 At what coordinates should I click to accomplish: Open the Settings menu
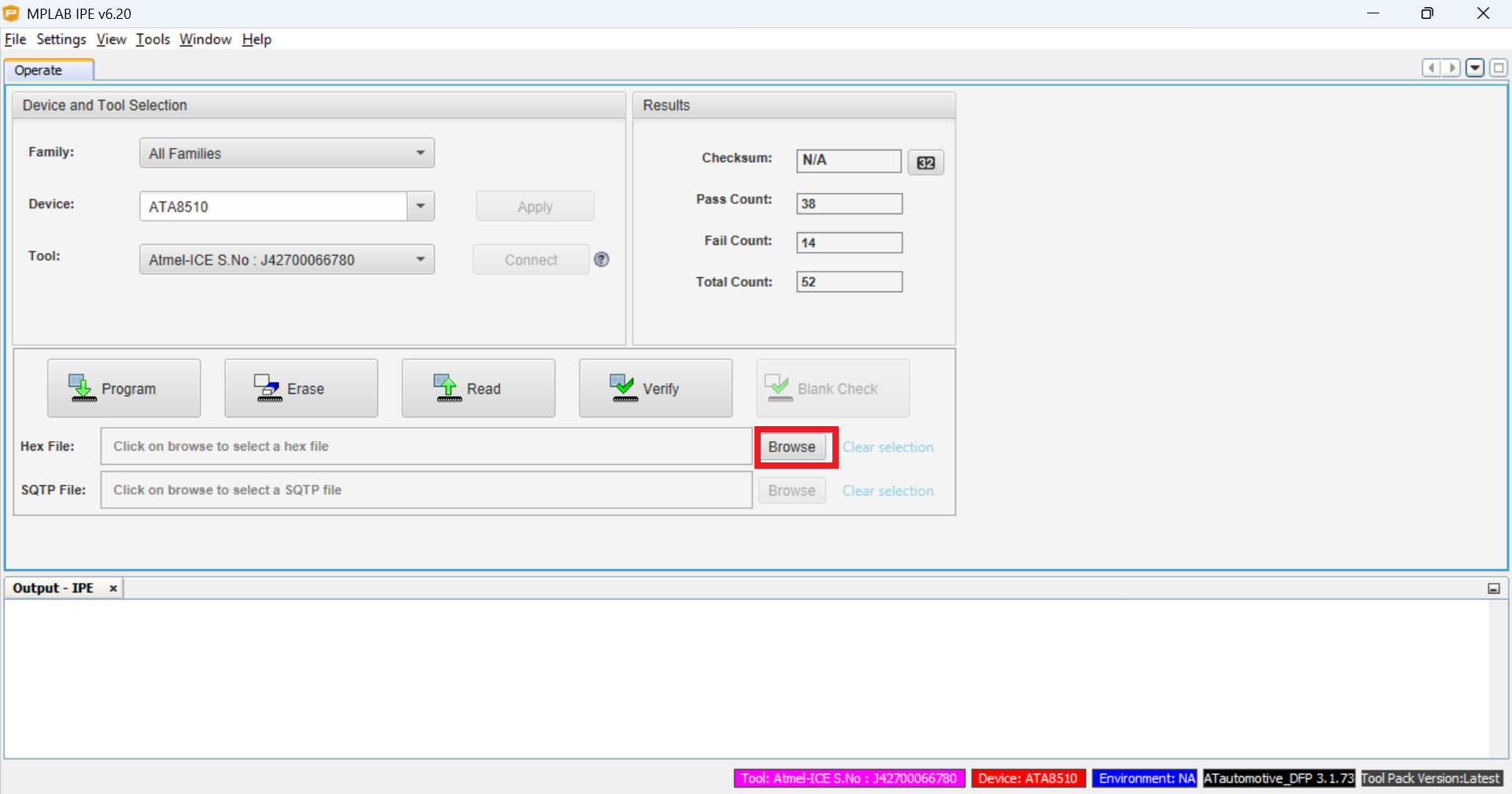(61, 39)
